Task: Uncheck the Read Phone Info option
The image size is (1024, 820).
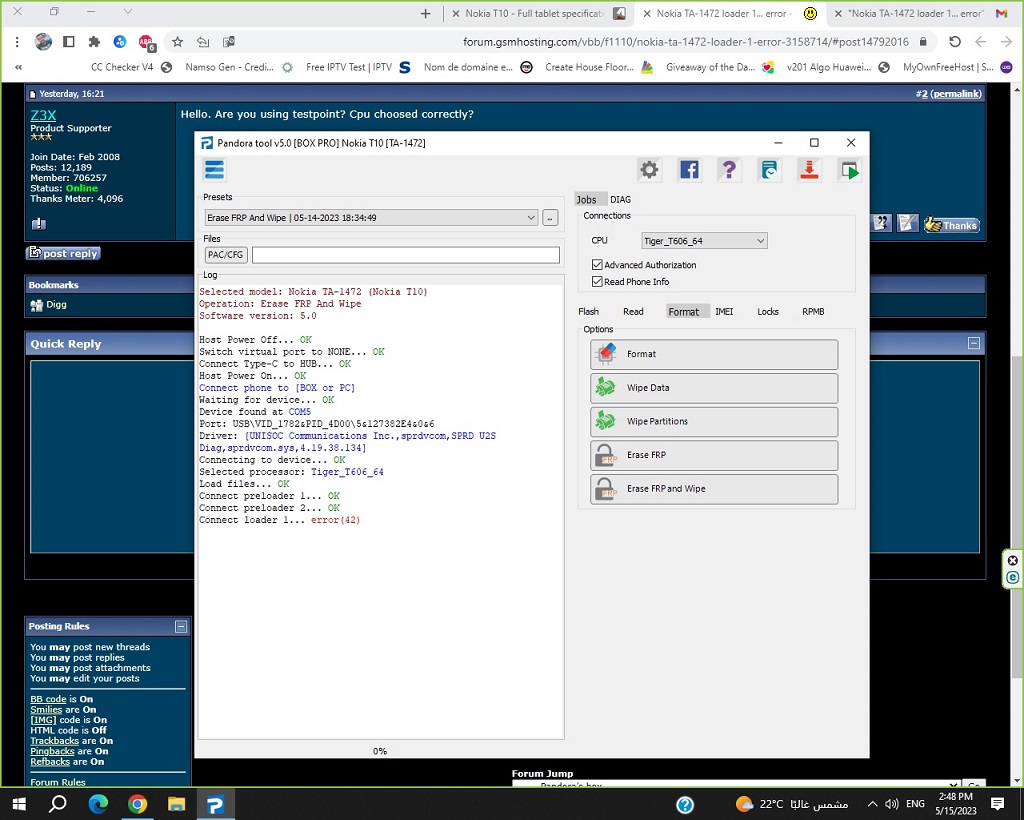Action: click(597, 282)
